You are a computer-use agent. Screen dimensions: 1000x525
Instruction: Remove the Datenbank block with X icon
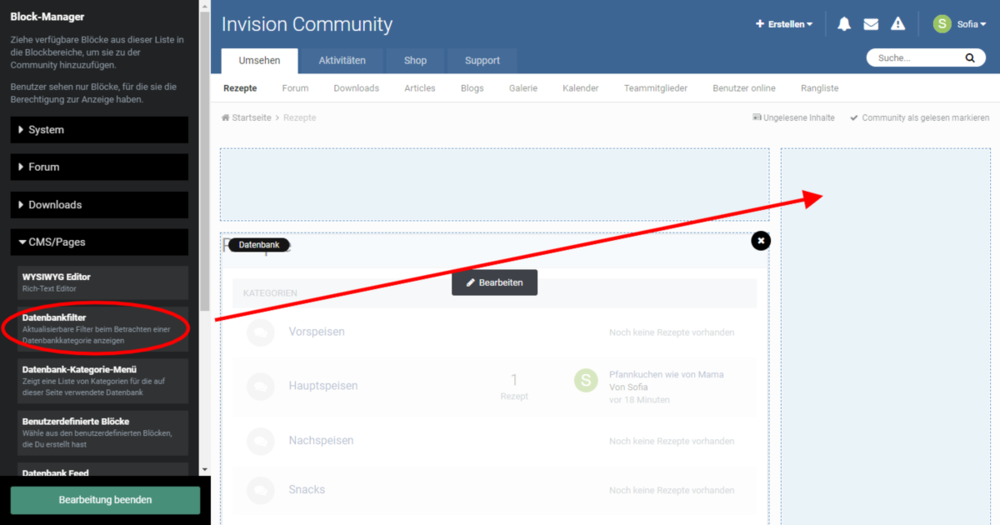(761, 240)
